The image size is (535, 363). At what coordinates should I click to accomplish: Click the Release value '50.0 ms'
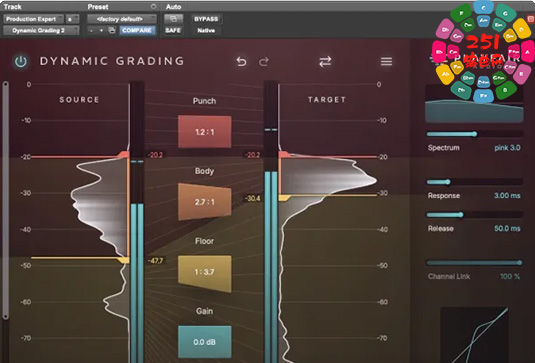coord(507,228)
